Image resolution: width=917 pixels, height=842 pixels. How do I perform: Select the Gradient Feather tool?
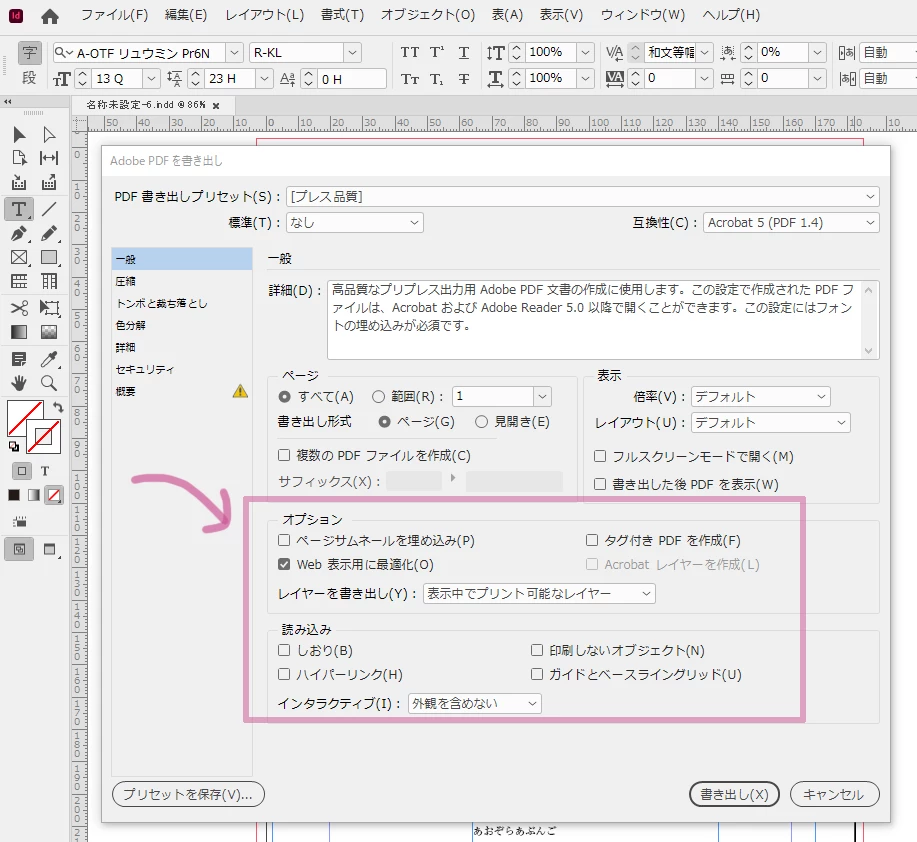(49, 332)
